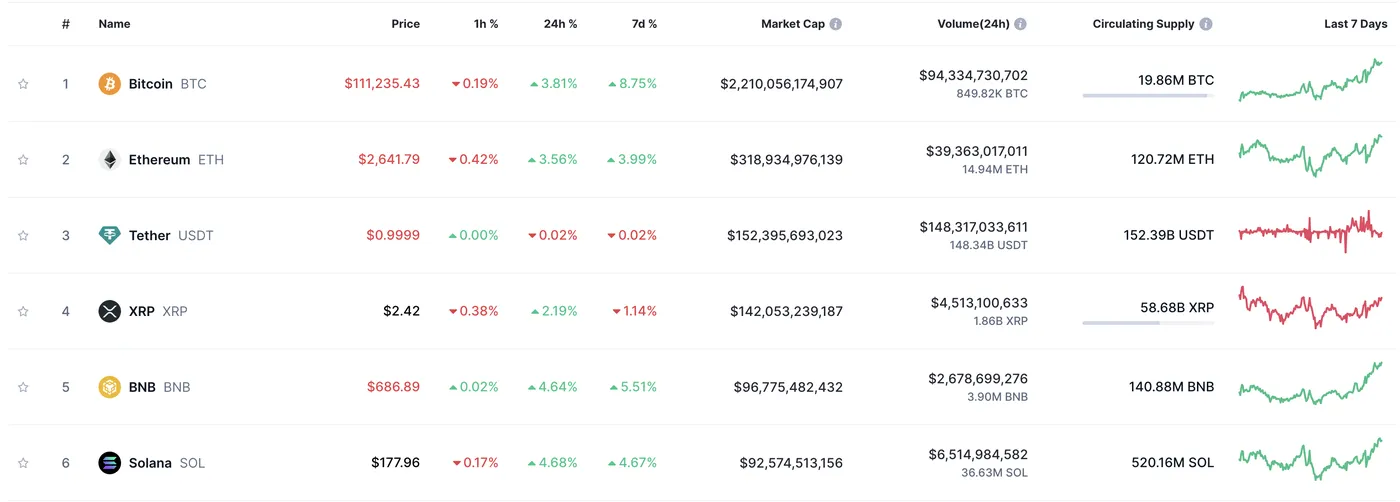Viewport: 1400px width, 502px height.
Task: Click the XRP logo icon
Action: [109, 311]
